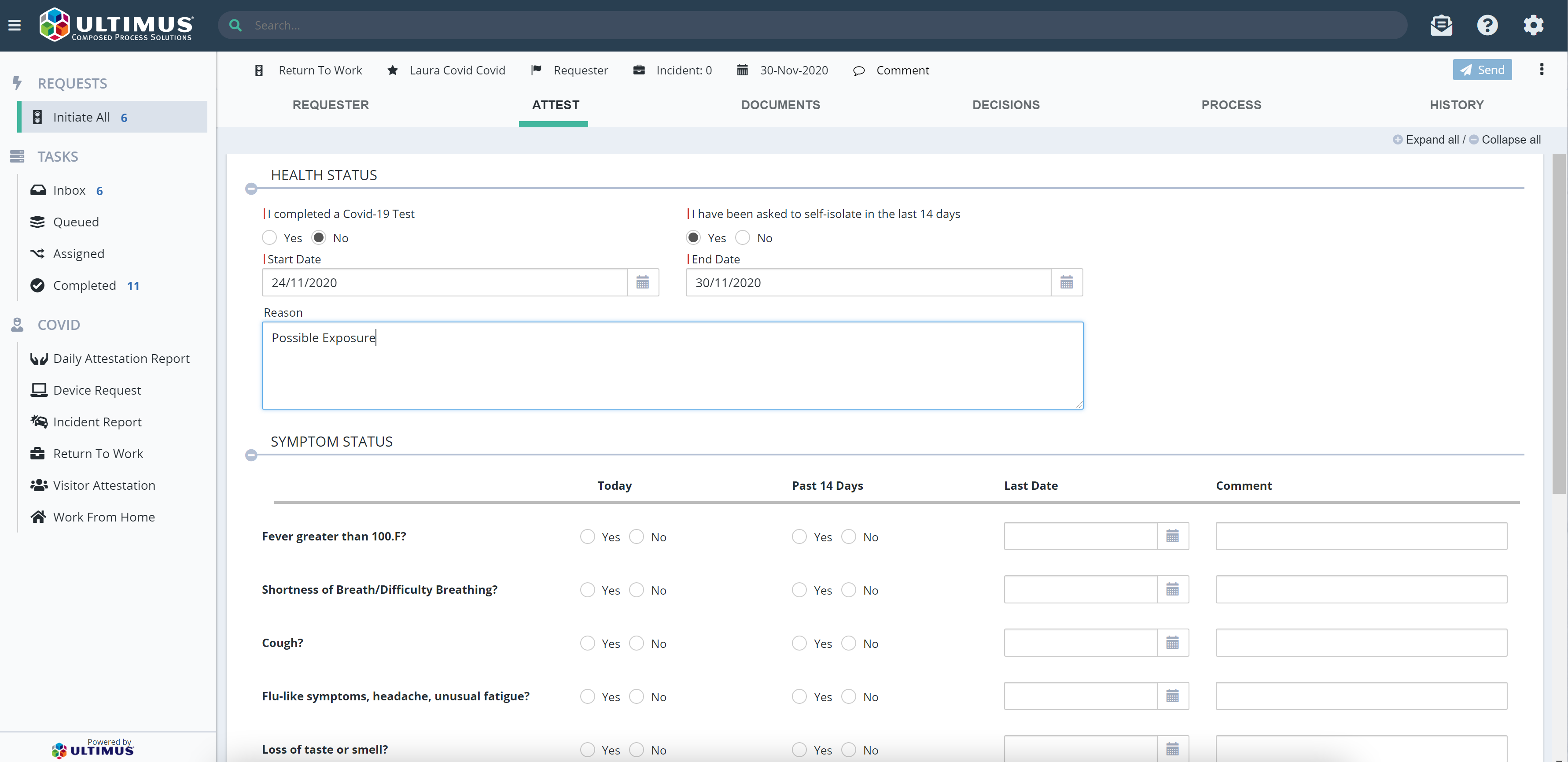Switch to the History tab
Image resolution: width=1568 pixels, height=762 pixels.
[x=1456, y=105]
